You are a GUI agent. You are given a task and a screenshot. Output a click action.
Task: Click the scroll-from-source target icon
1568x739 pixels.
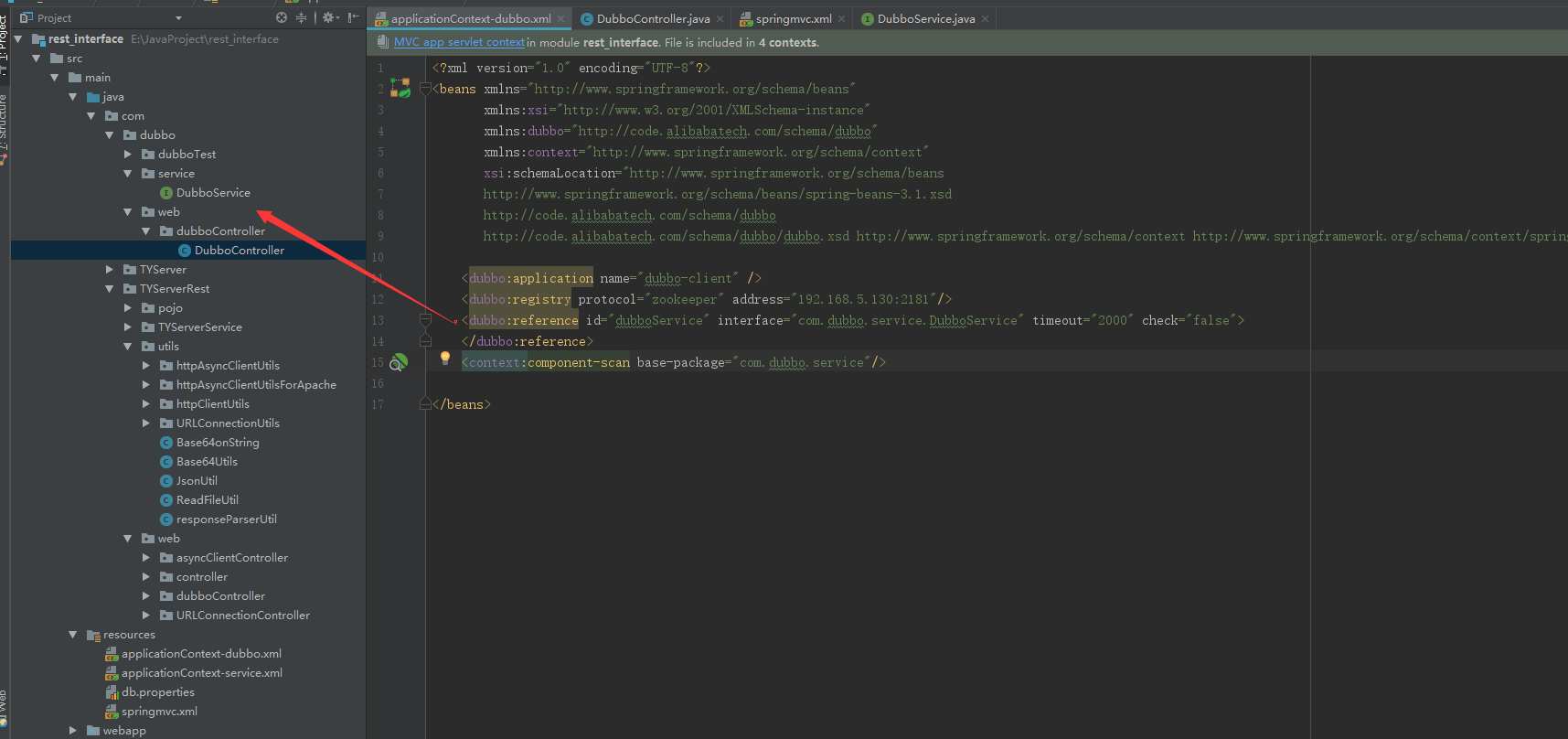[x=282, y=17]
